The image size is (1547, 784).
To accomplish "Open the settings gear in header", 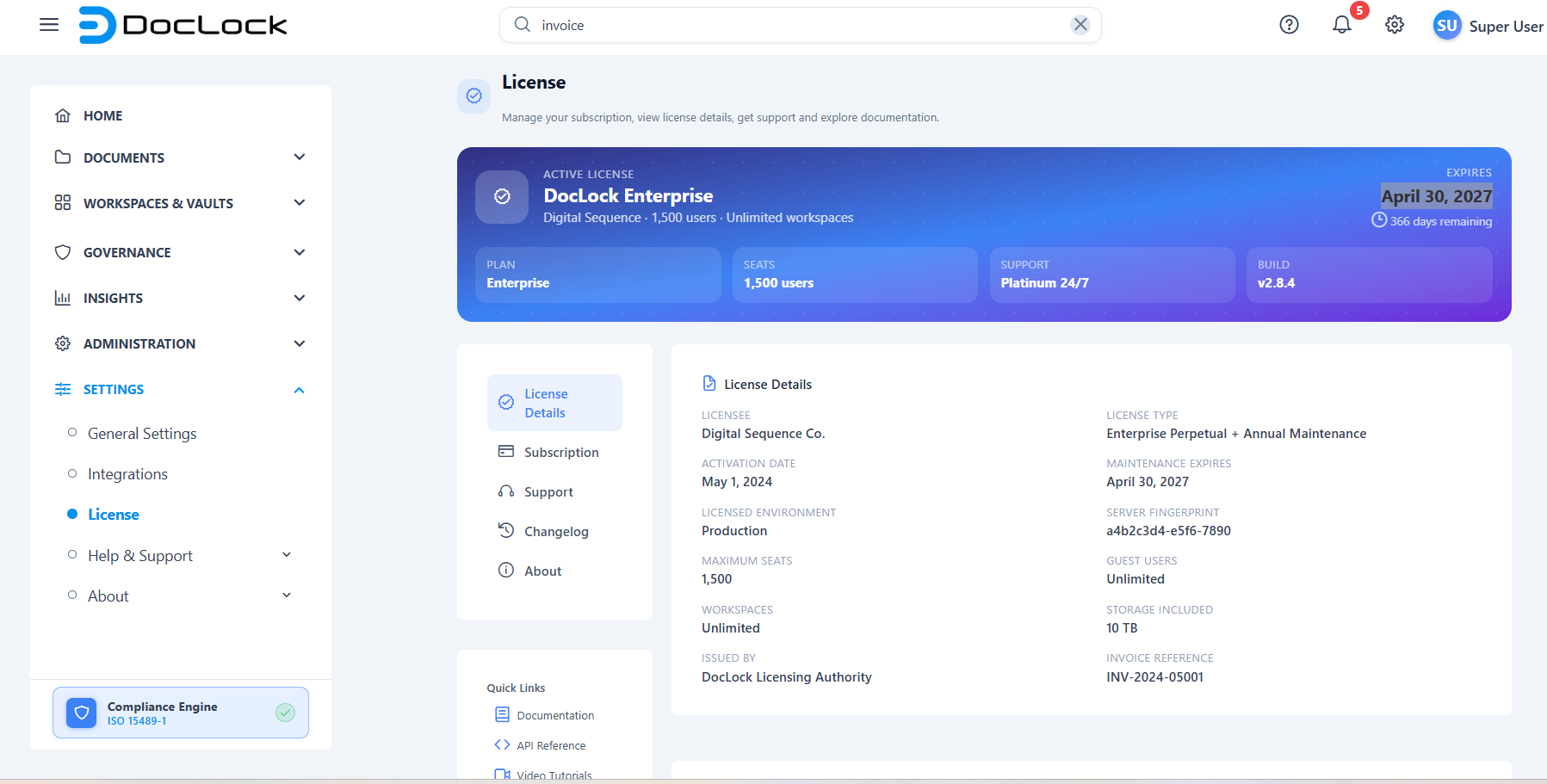I will [1395, 25].
